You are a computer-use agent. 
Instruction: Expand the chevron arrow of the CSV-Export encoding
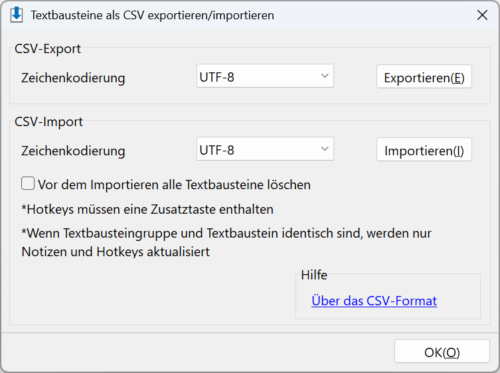[324, 76]
